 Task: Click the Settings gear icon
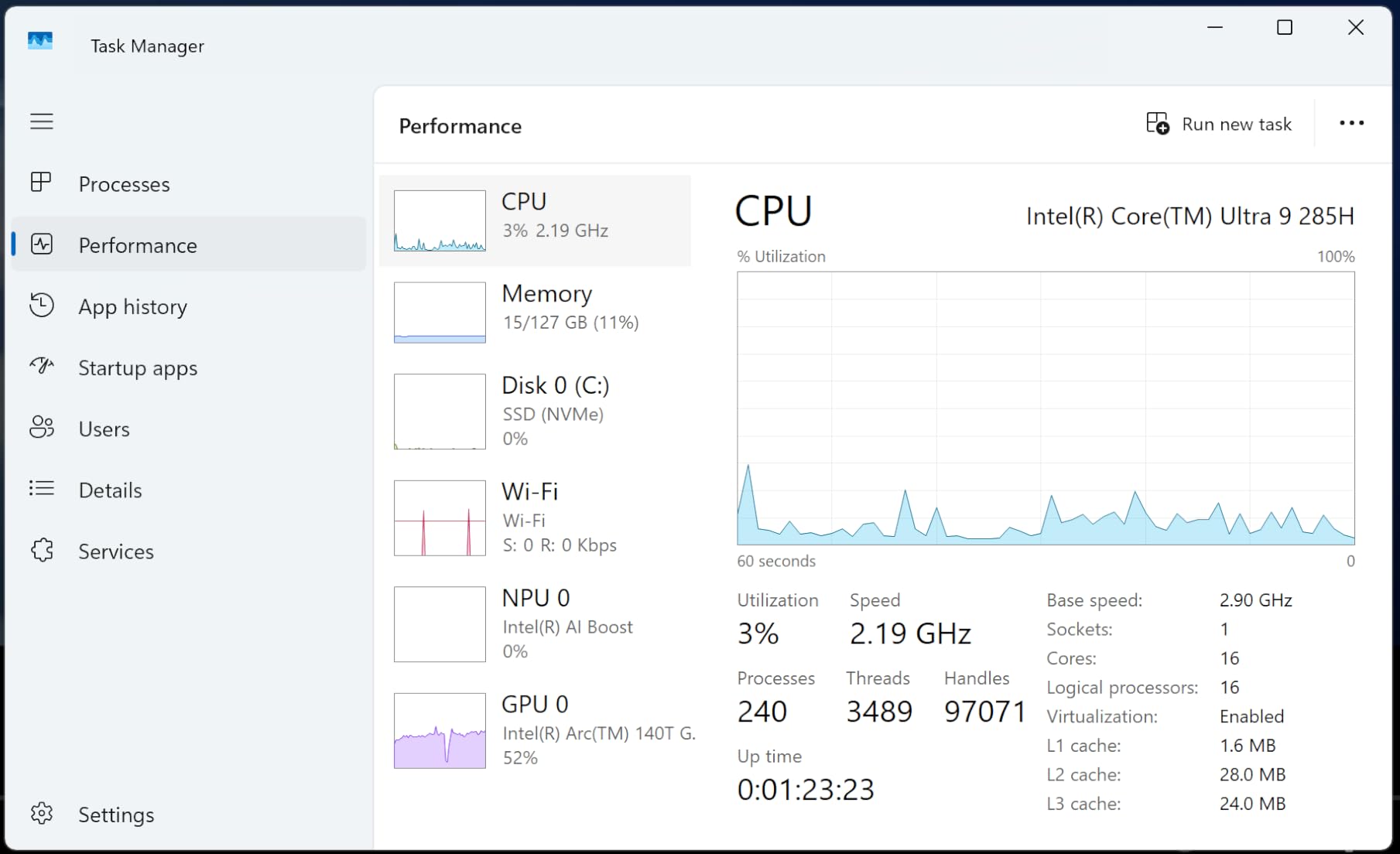42,813
